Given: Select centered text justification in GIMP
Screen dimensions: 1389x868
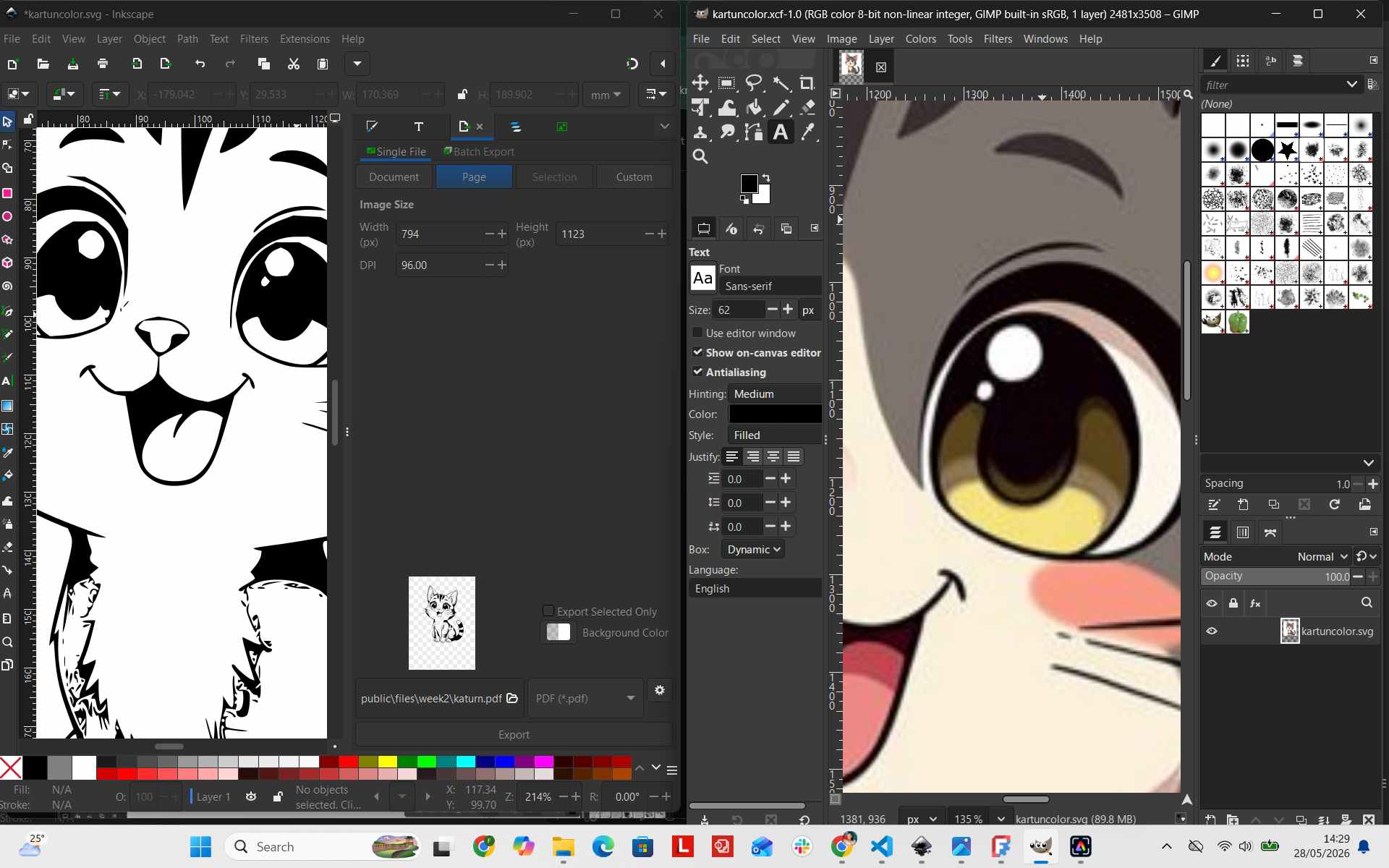Looking at the screenshot, I should pyautogui.click(x=773, y=456).
